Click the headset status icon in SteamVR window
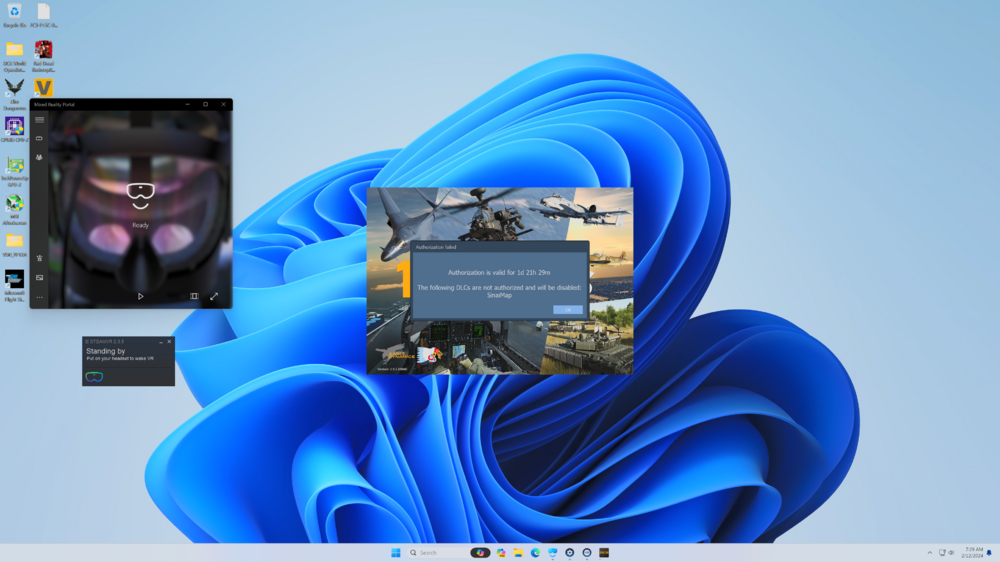Image resolution: width=1000 pixels, height=562 pixels. [x=94, y=377]
